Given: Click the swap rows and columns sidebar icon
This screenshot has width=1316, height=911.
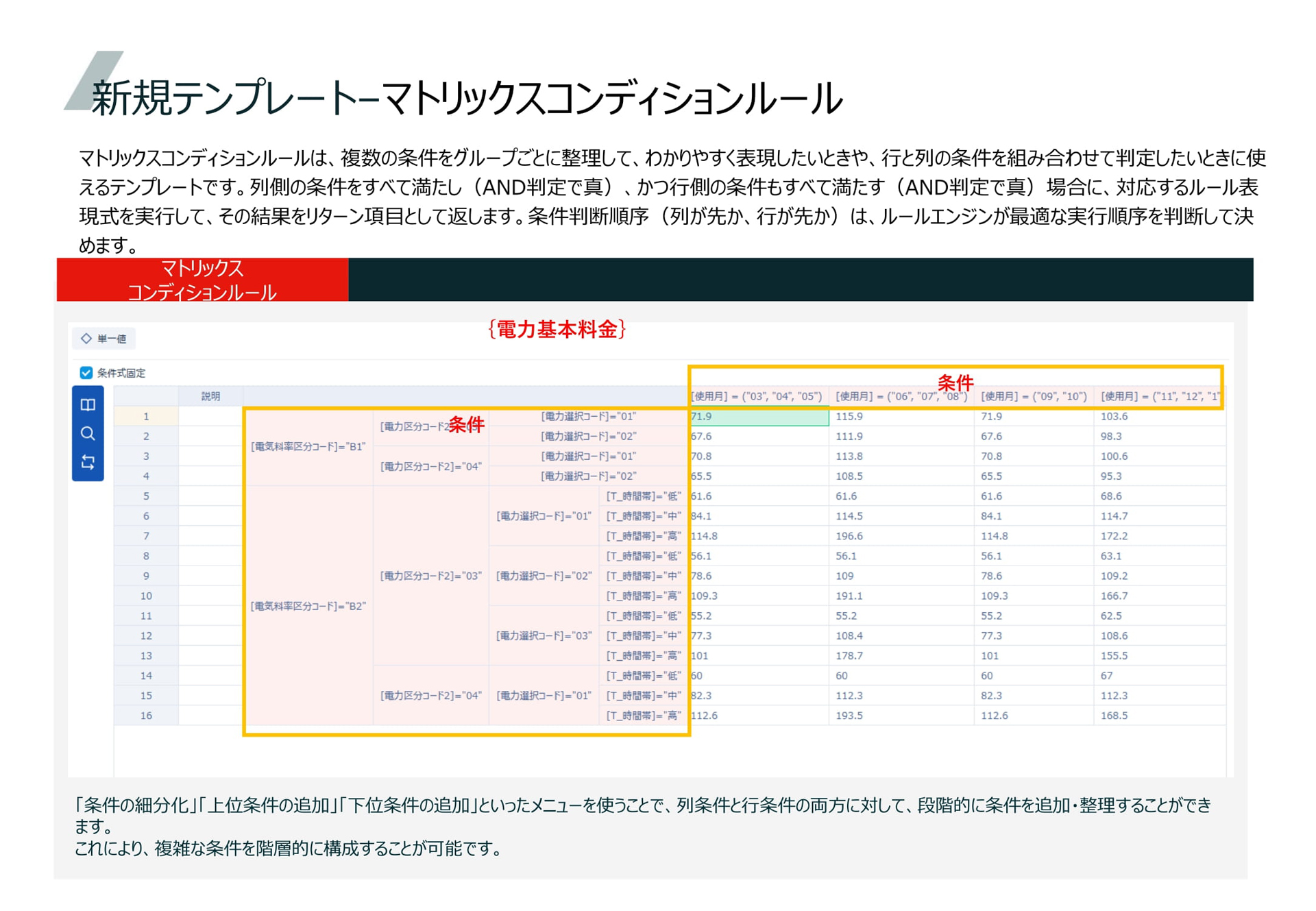Looking at the screenshot, I should pyautogui.click(x=88, y=462).
